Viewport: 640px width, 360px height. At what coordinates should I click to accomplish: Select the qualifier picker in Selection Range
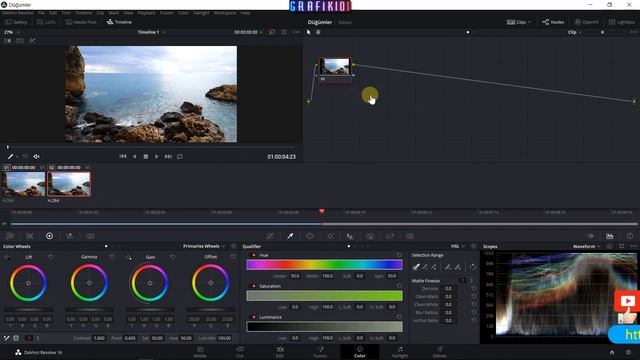[416, 267]
